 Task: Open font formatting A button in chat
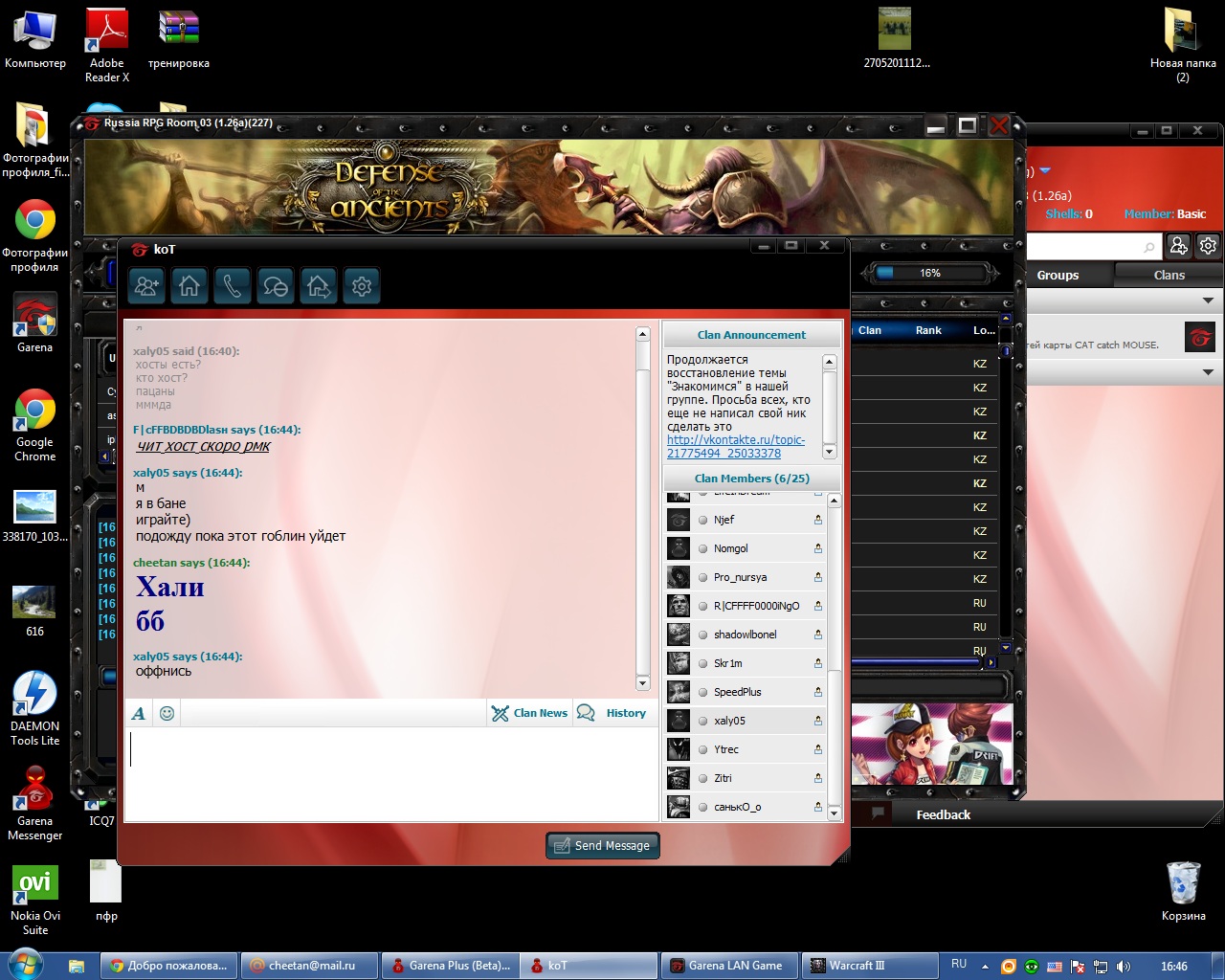coord(139,713)
